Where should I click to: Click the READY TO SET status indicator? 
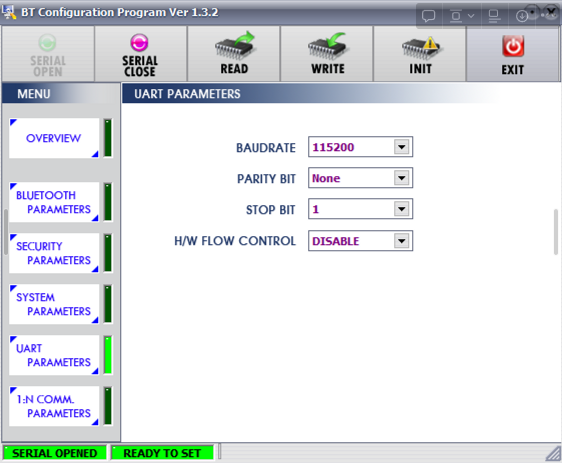162,453
